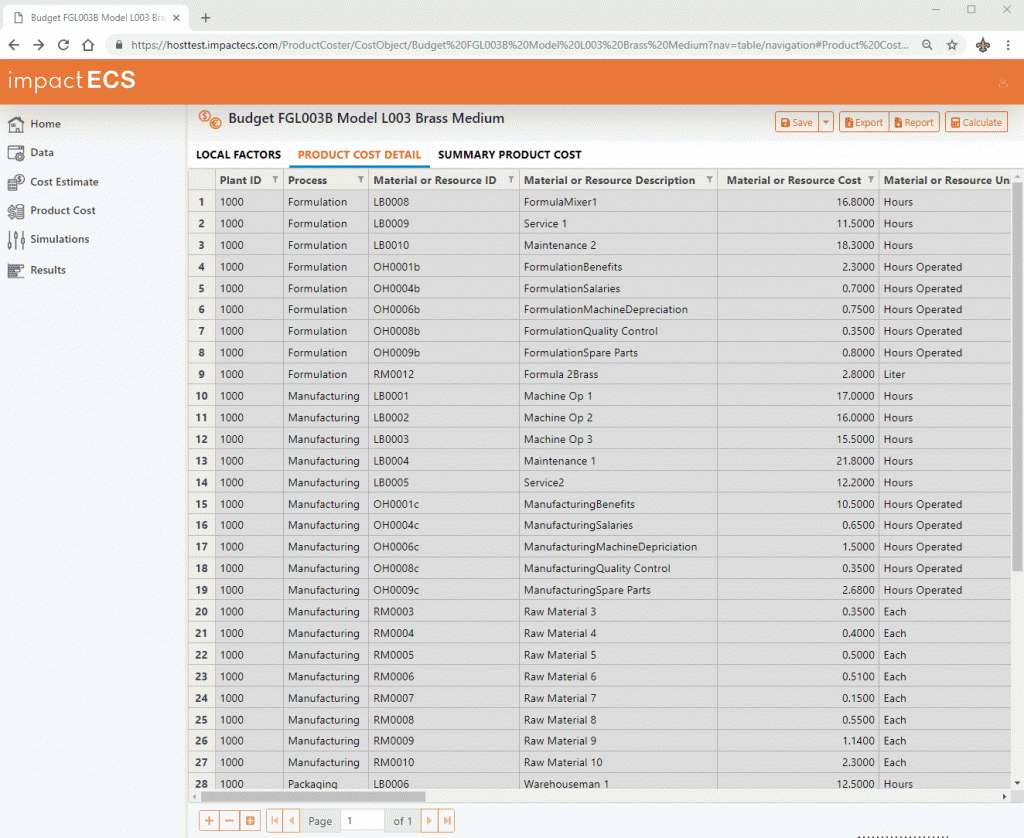This screenshot has width=1024, height=838.
Task: Open the browser home page
Action: [x=88, y=45]
